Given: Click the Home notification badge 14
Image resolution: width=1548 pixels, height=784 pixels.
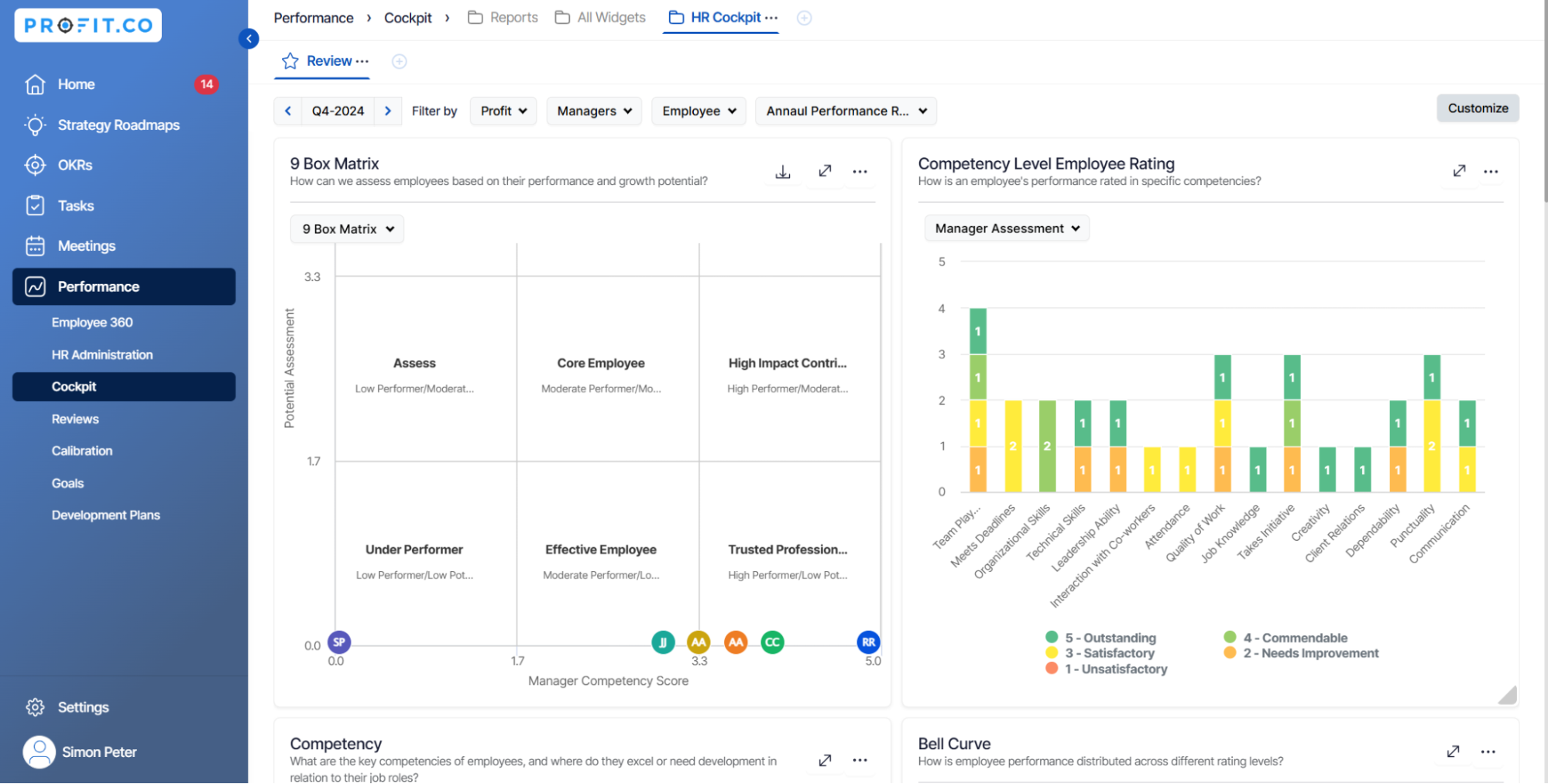Looking at the screenshot, I should tap(206, 84).
